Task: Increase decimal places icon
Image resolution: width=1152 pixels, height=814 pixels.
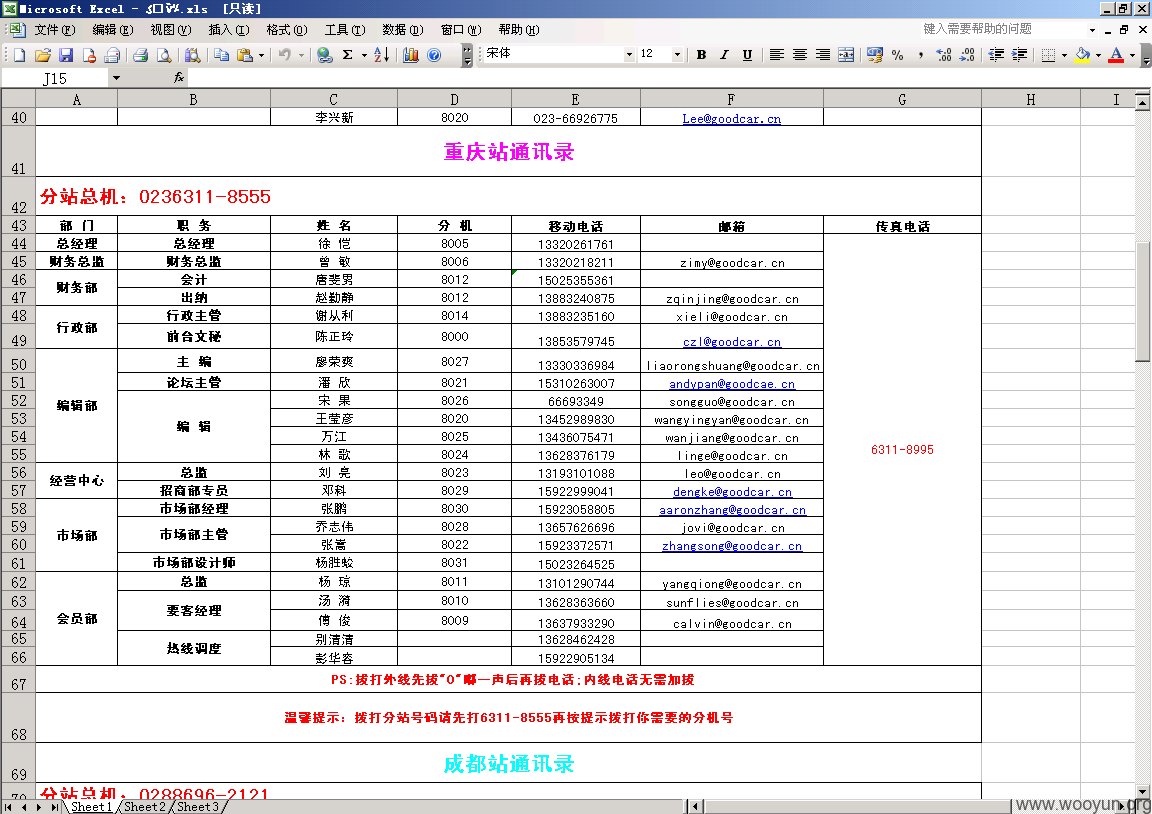Action: pyautogui.click(x=944, y=54)
